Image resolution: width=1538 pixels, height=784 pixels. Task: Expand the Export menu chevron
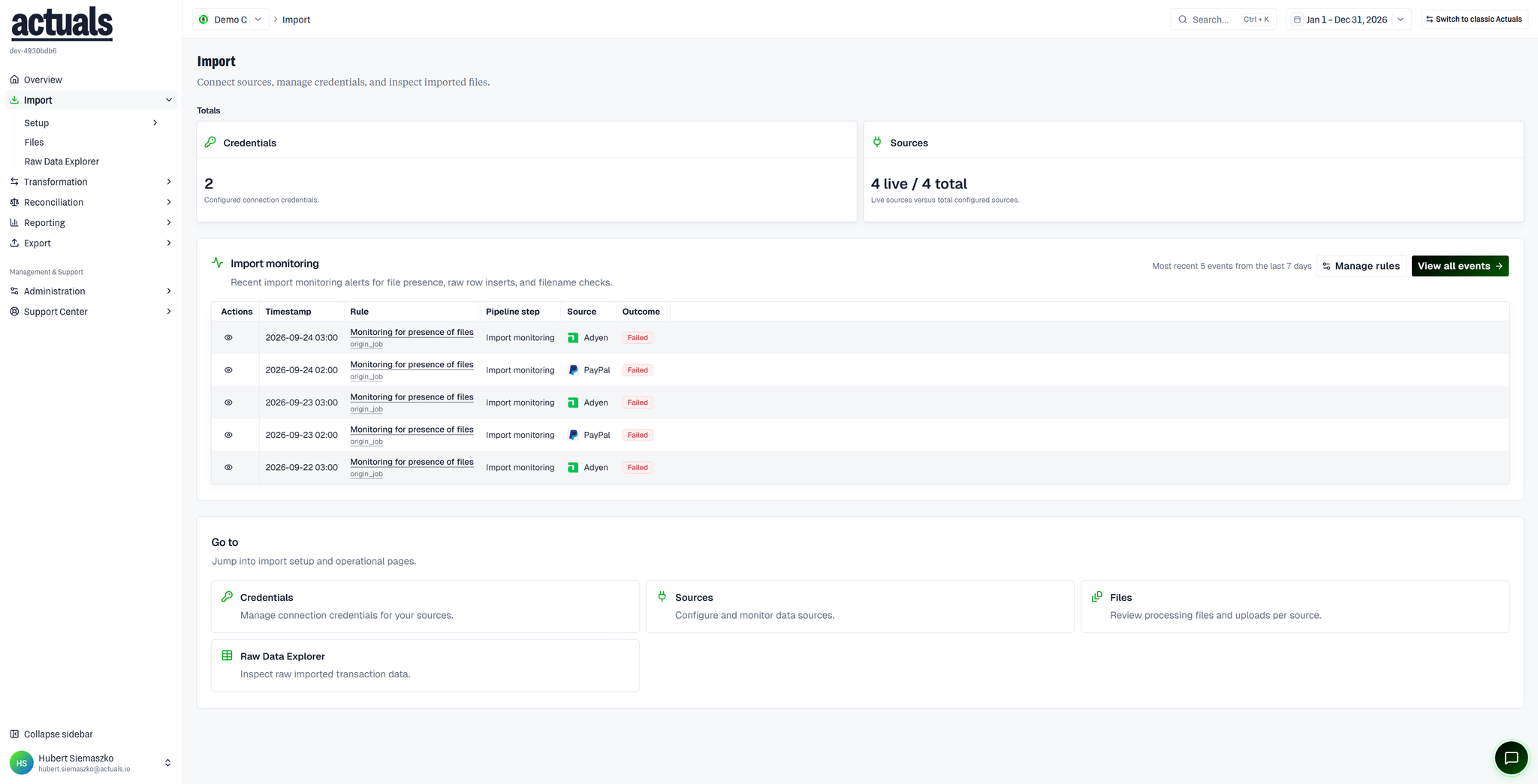(x=169, y=243)
